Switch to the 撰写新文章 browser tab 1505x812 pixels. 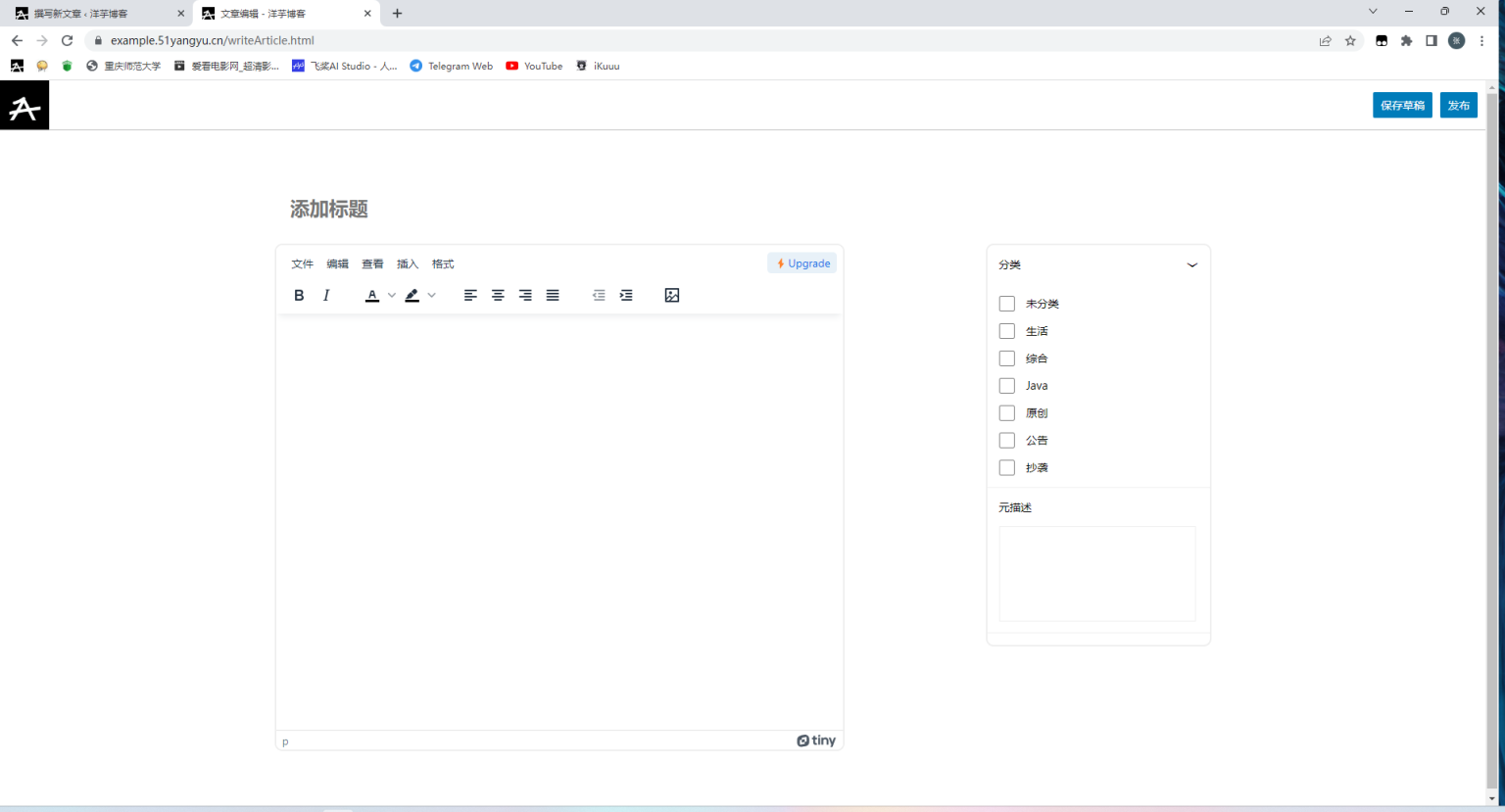(93, 14)
